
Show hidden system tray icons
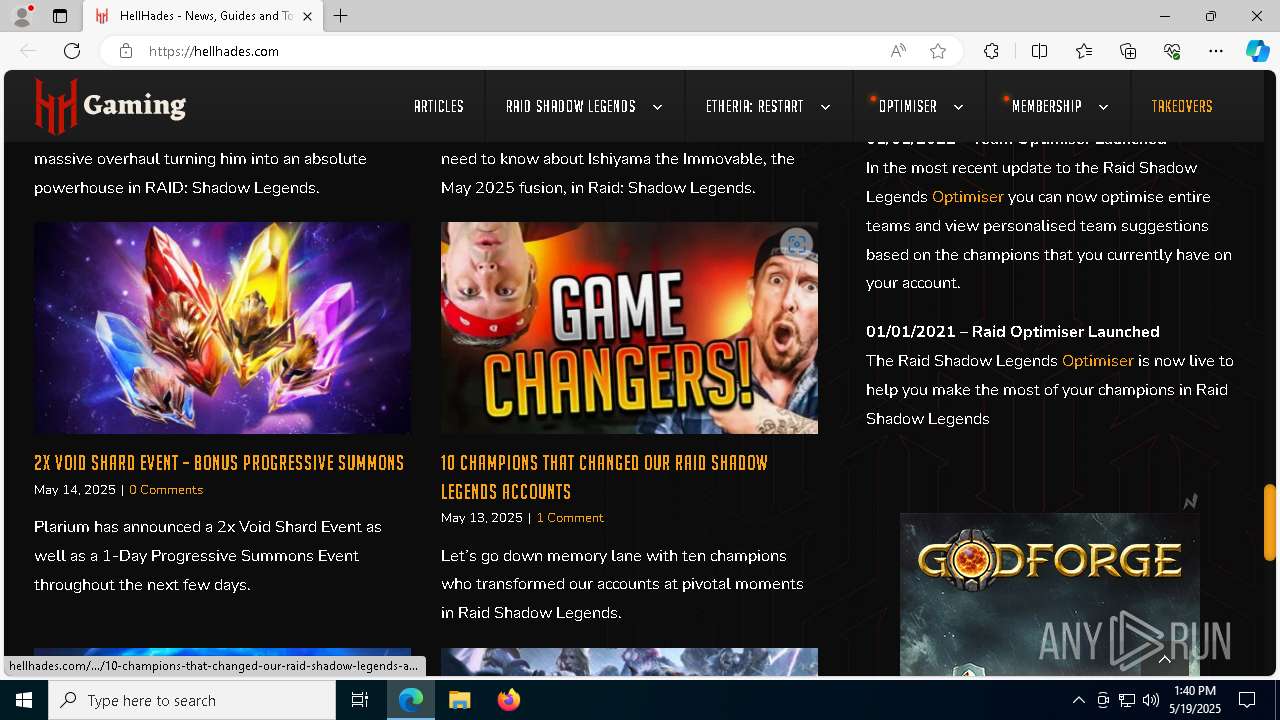pos(1078,700)
